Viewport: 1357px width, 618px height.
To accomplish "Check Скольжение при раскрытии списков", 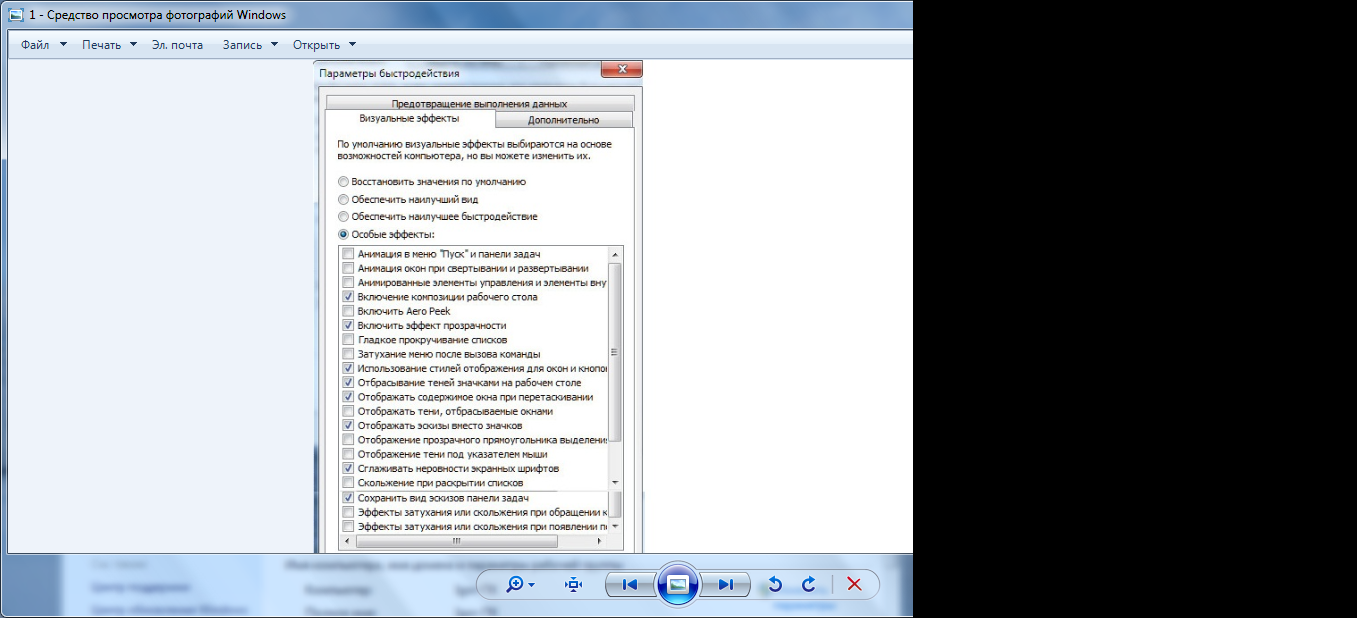I will (x=348, y=483).
